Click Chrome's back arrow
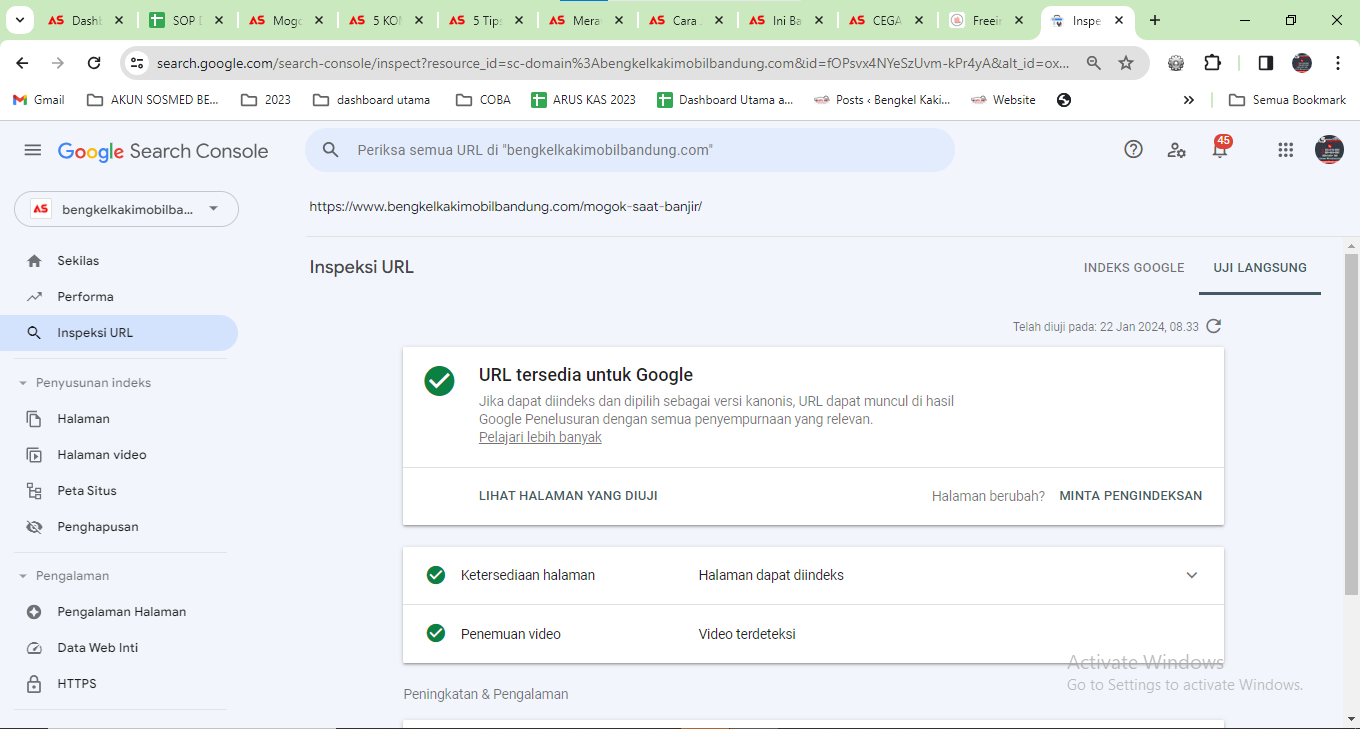1360x729 pixels. 22,63
